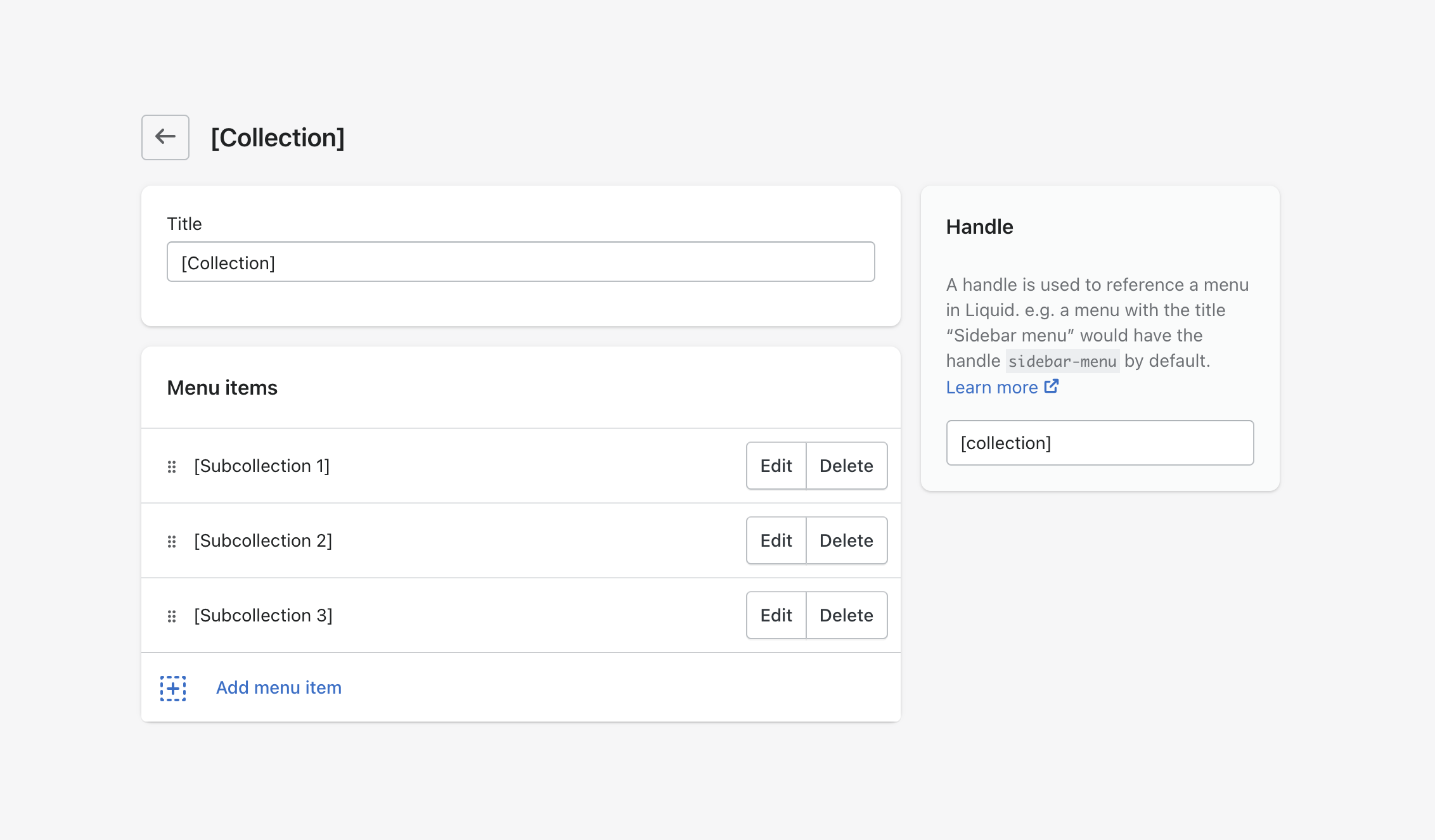Click the drag handle icon for Subcollection 1
The width and height of the screenshot is (1435, 840).
173,465
